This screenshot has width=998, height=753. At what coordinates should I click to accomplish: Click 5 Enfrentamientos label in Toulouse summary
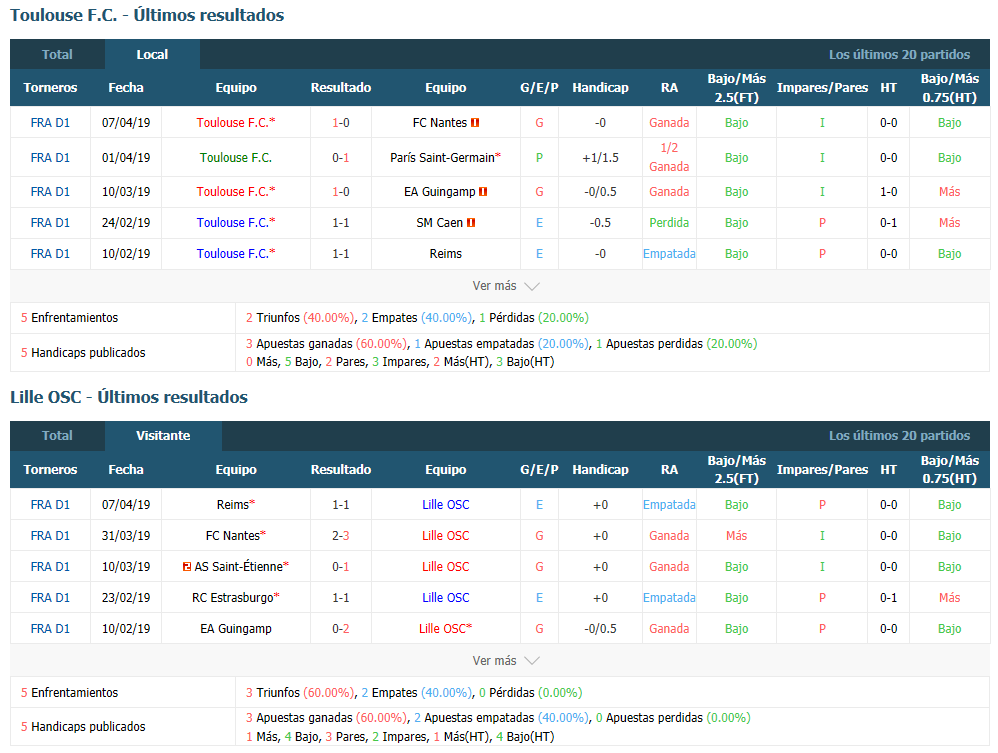pyautogui.click(x=69, y=318)
